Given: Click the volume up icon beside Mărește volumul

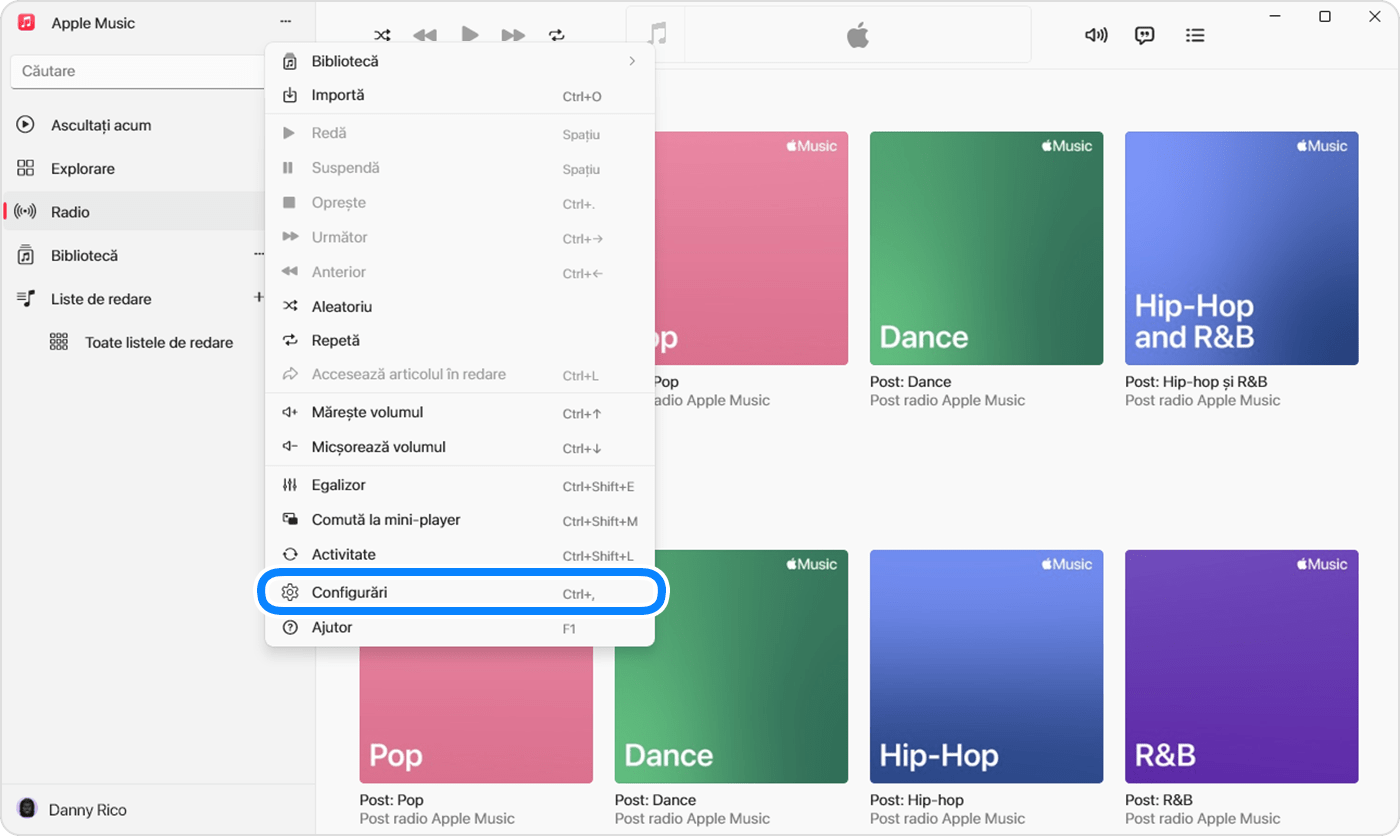Looking at the screenshot, I should pyautogui.click(x=290, y=412).
